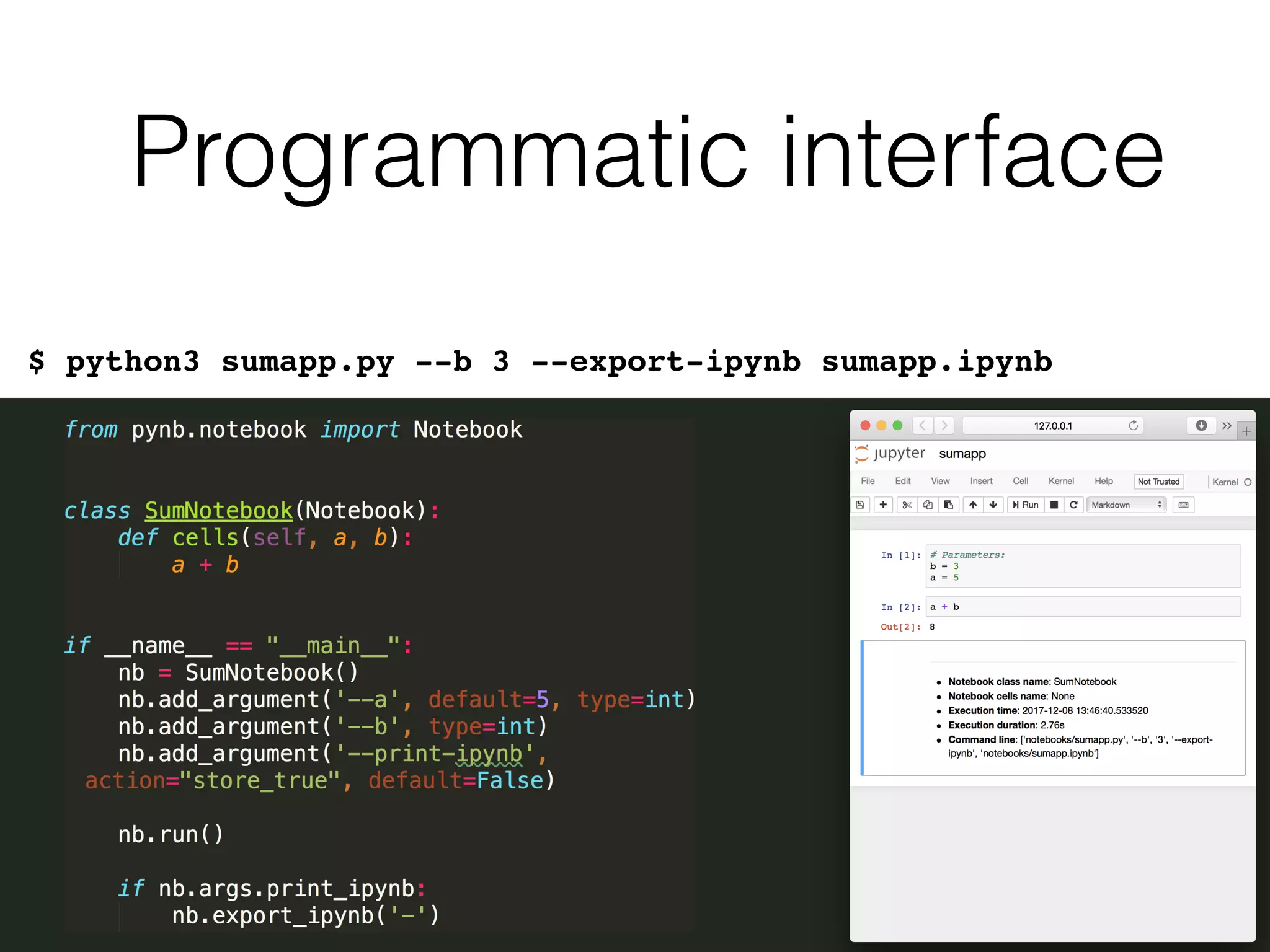
Task: Move selected cell down with the arrow icon
Action: pos(993,505)
